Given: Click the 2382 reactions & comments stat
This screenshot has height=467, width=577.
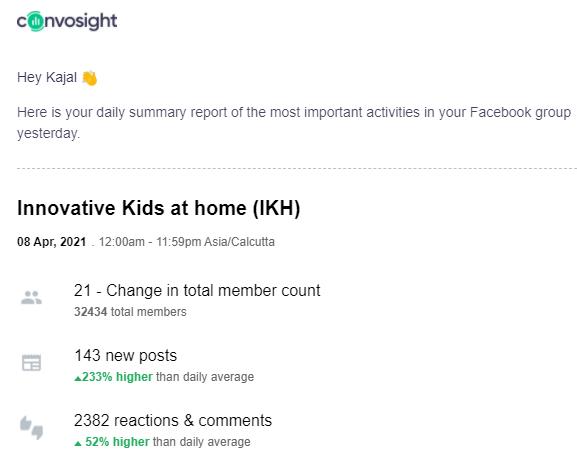Looking at the screenshot, I should pyautogui.click(x=173, y=420).
